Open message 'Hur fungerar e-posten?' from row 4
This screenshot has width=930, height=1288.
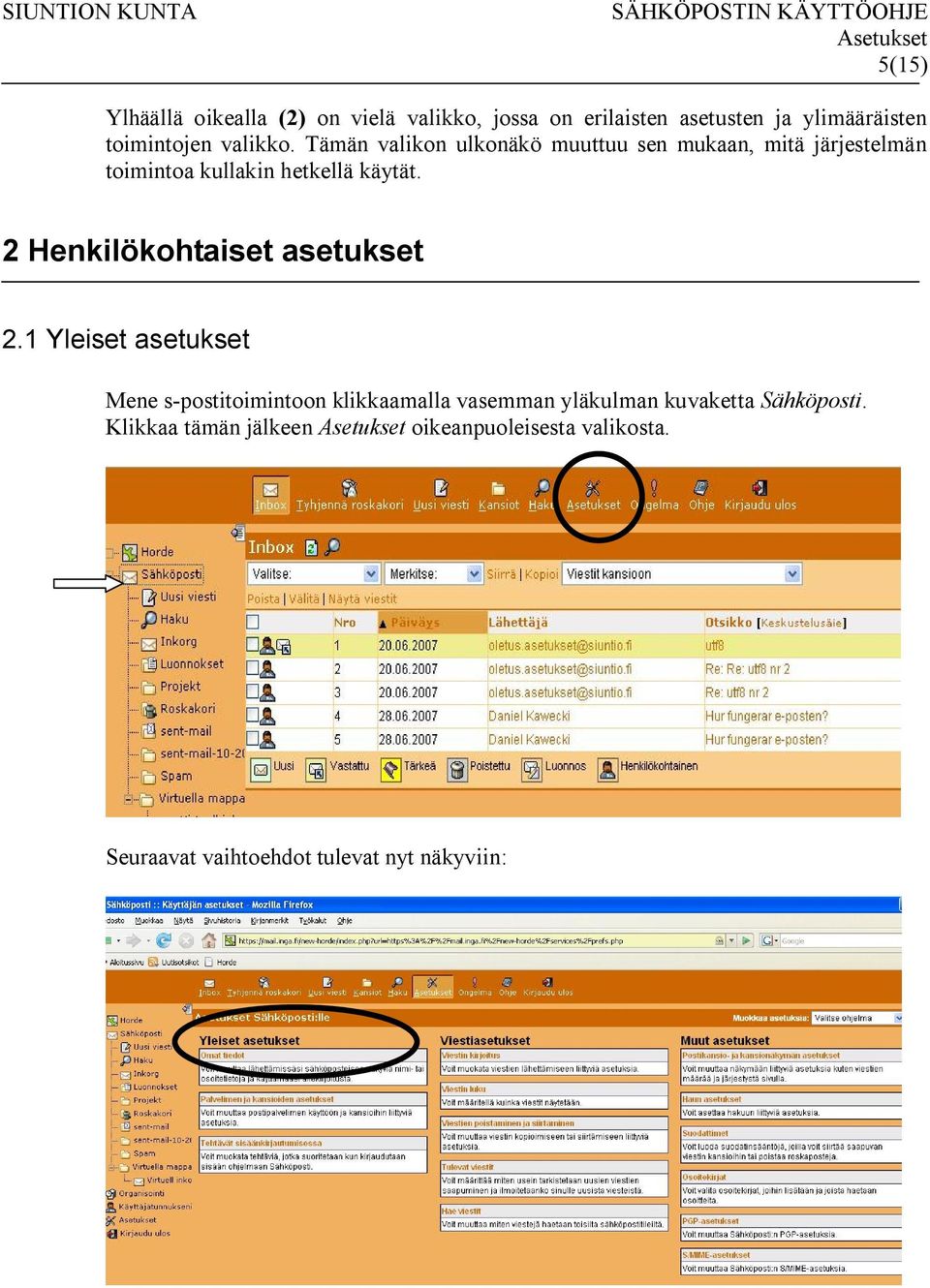tap(766, 717)
